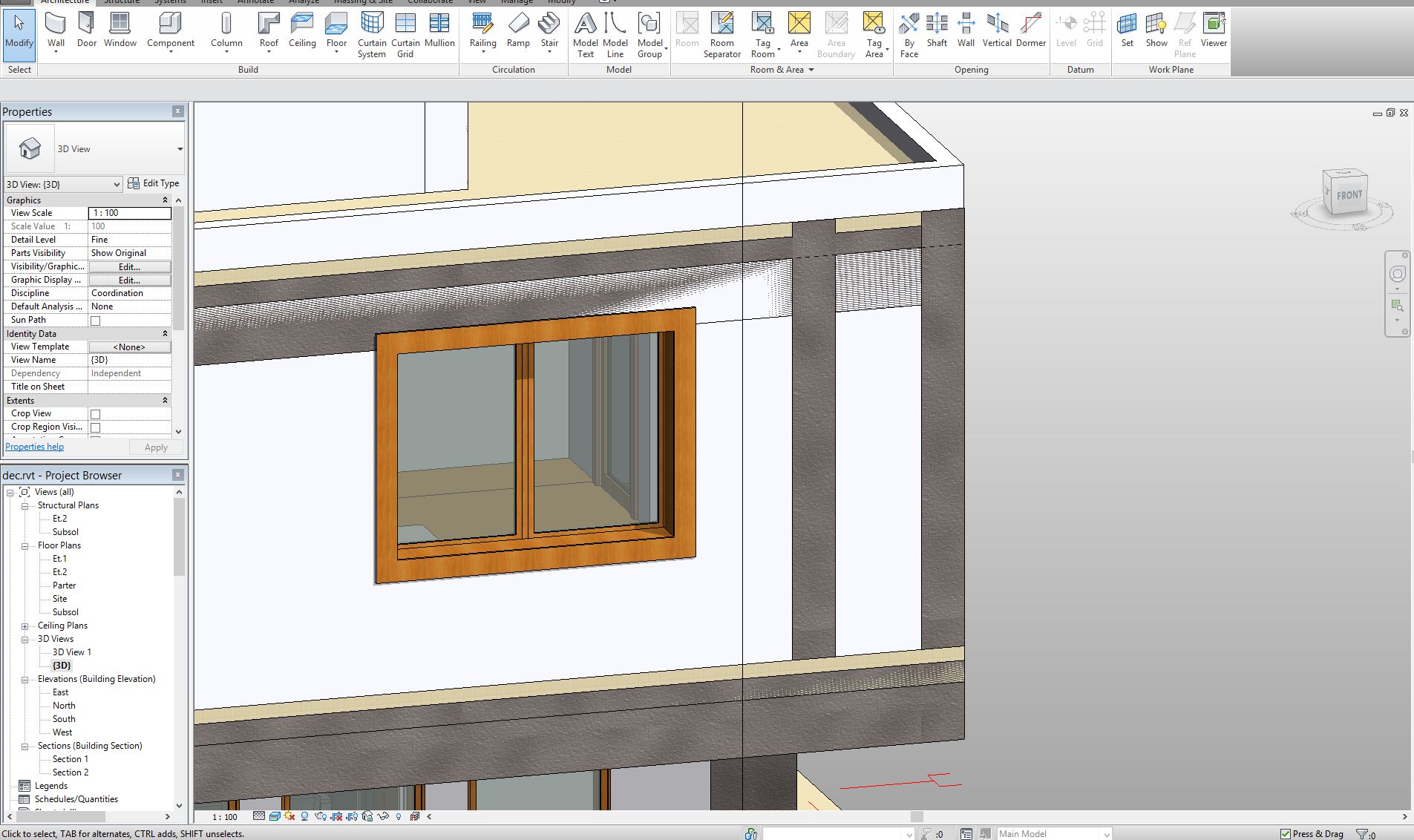Check the Crop Region Visible box
Screen dimensions: 1414x840
tap(95, 427)
